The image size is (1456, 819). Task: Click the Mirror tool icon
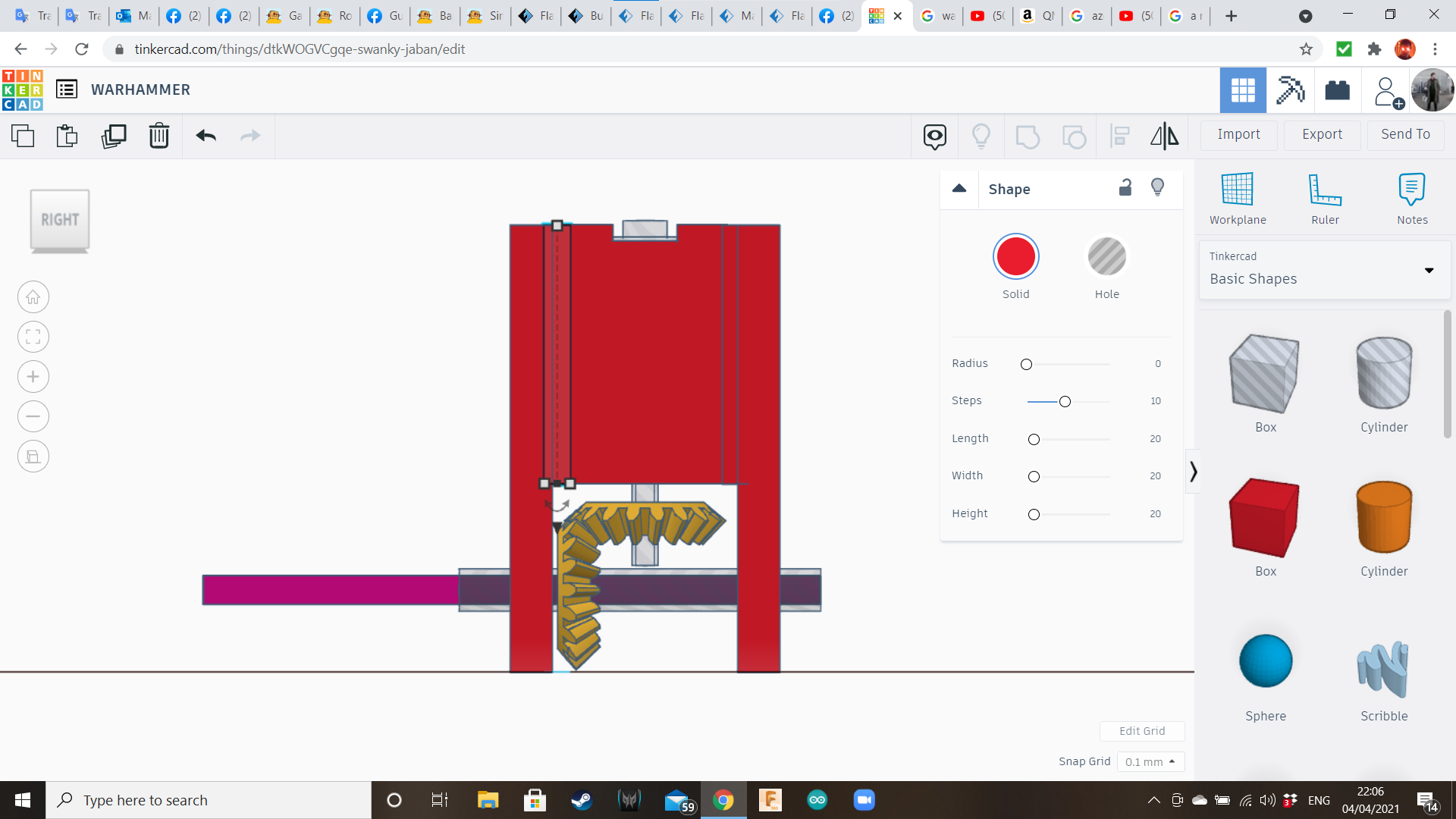coord(1164,136)
